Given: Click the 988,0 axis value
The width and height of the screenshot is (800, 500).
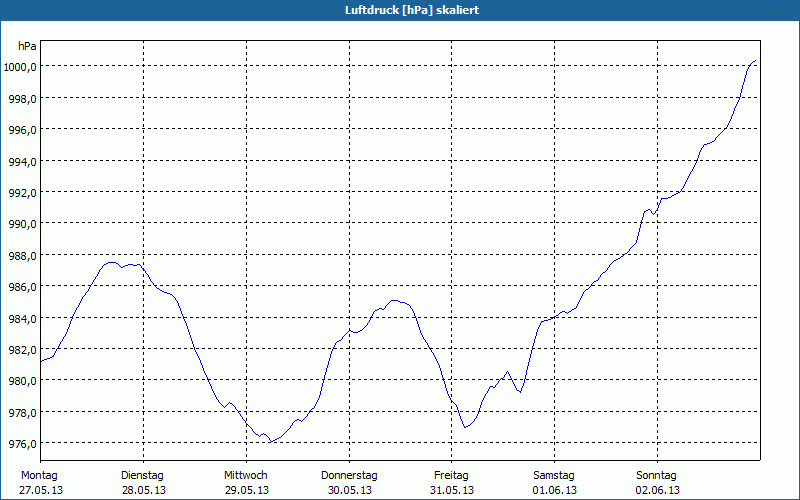Looking at the screenshot, I should [22, 256].
